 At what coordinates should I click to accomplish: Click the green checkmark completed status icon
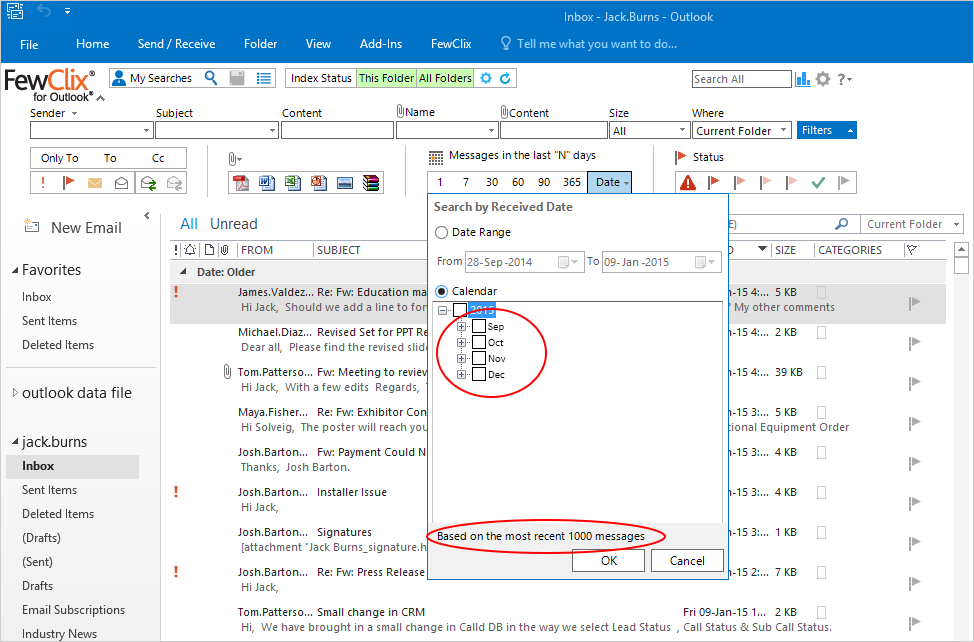[818, 182]
